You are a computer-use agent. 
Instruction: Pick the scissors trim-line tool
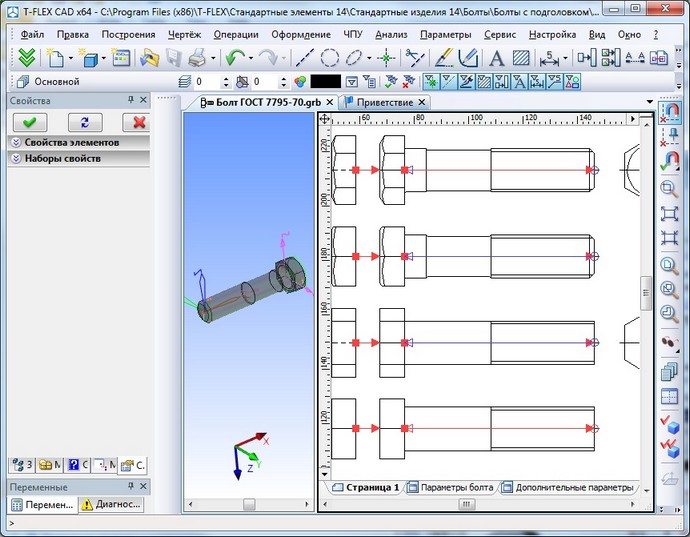tap(415, 58)
